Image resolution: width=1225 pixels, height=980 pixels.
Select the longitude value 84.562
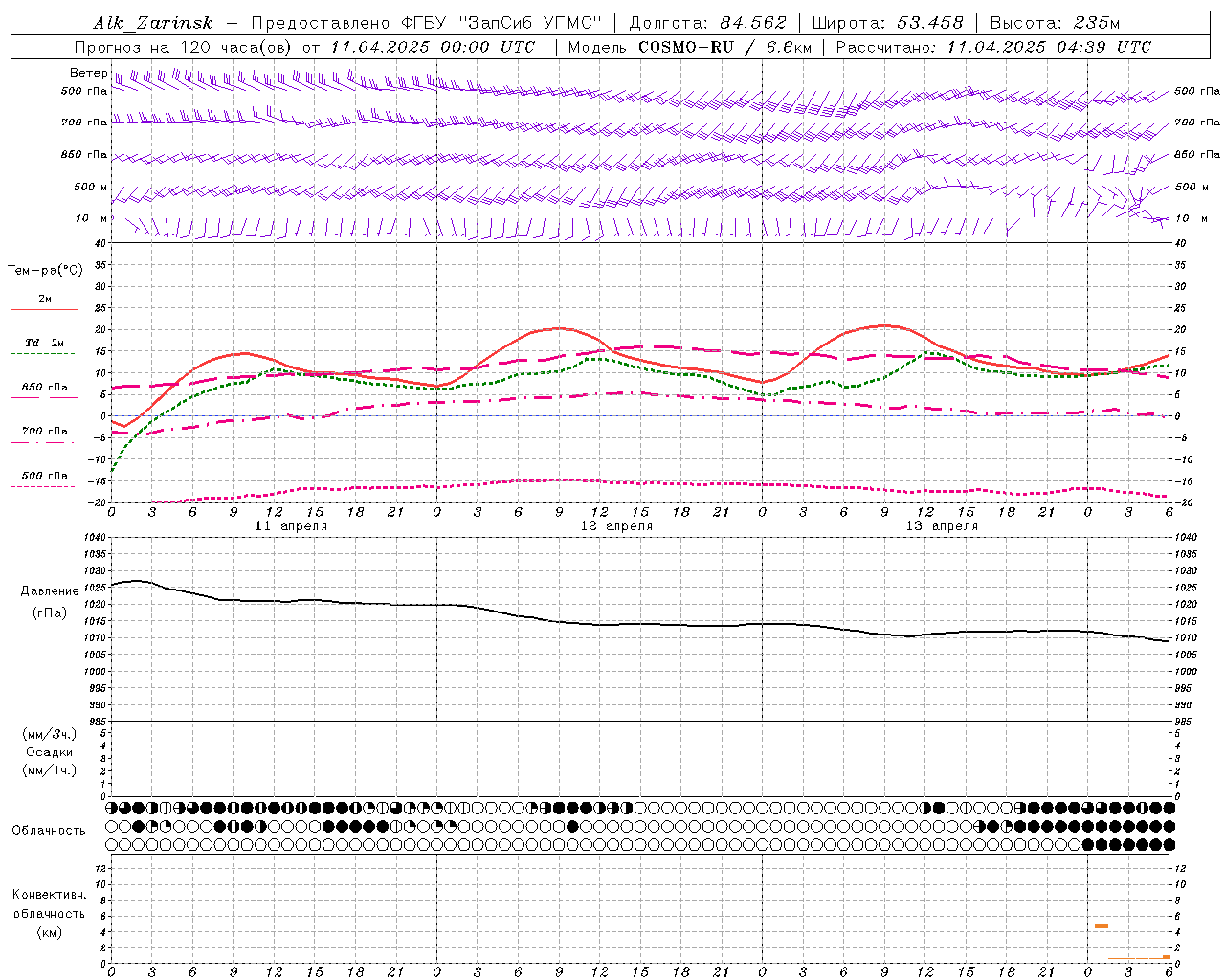(753, 23)
